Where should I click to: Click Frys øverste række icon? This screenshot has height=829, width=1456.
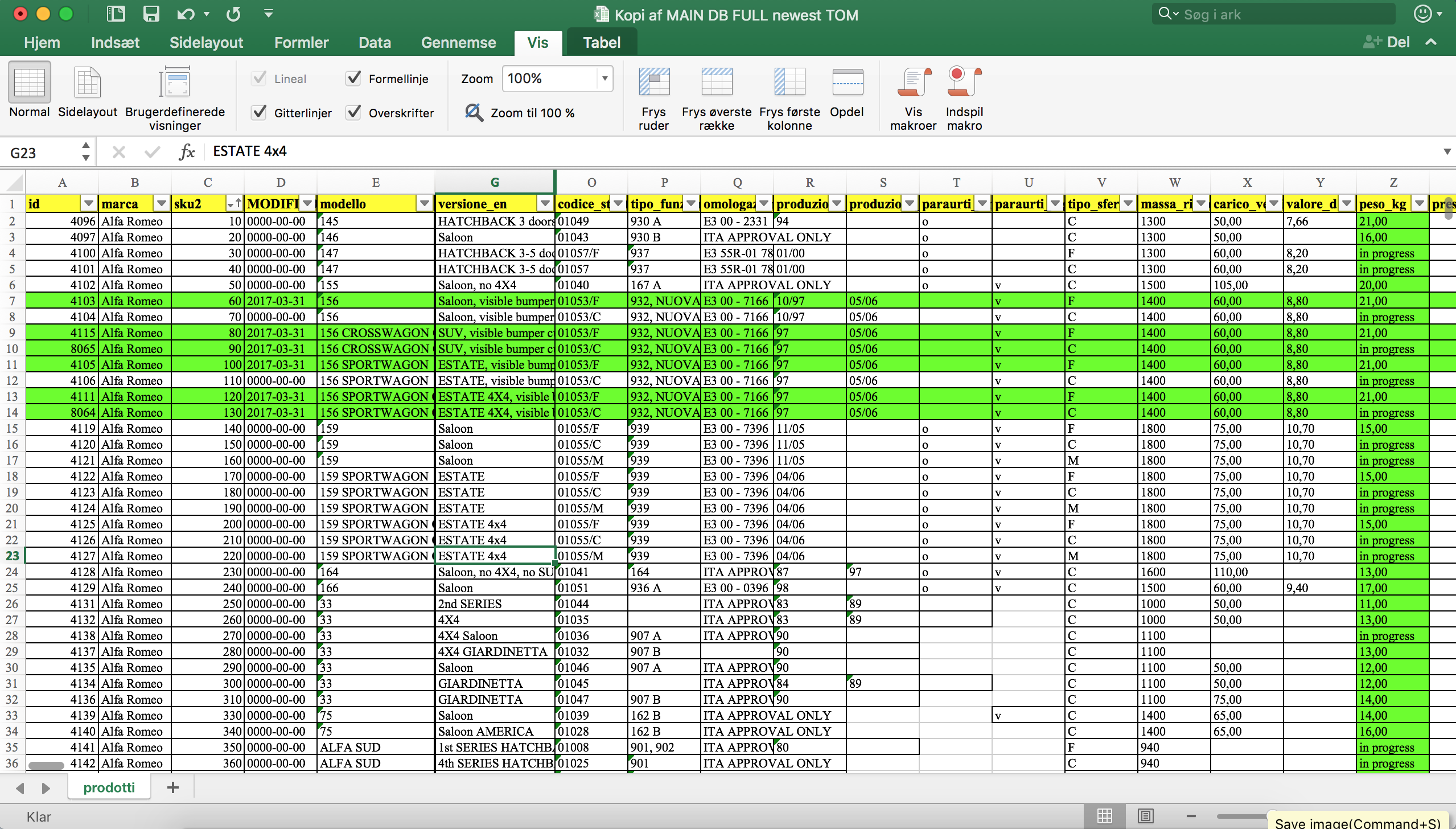[716, 82]
